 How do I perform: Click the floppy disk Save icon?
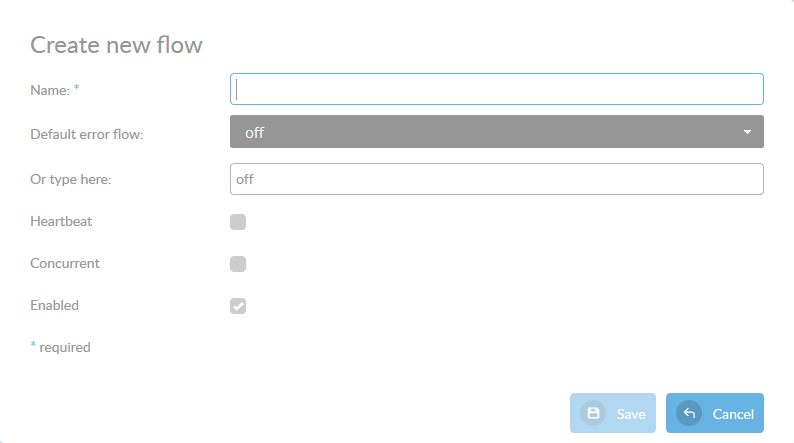pyautogui.click(x=593, y=413)
